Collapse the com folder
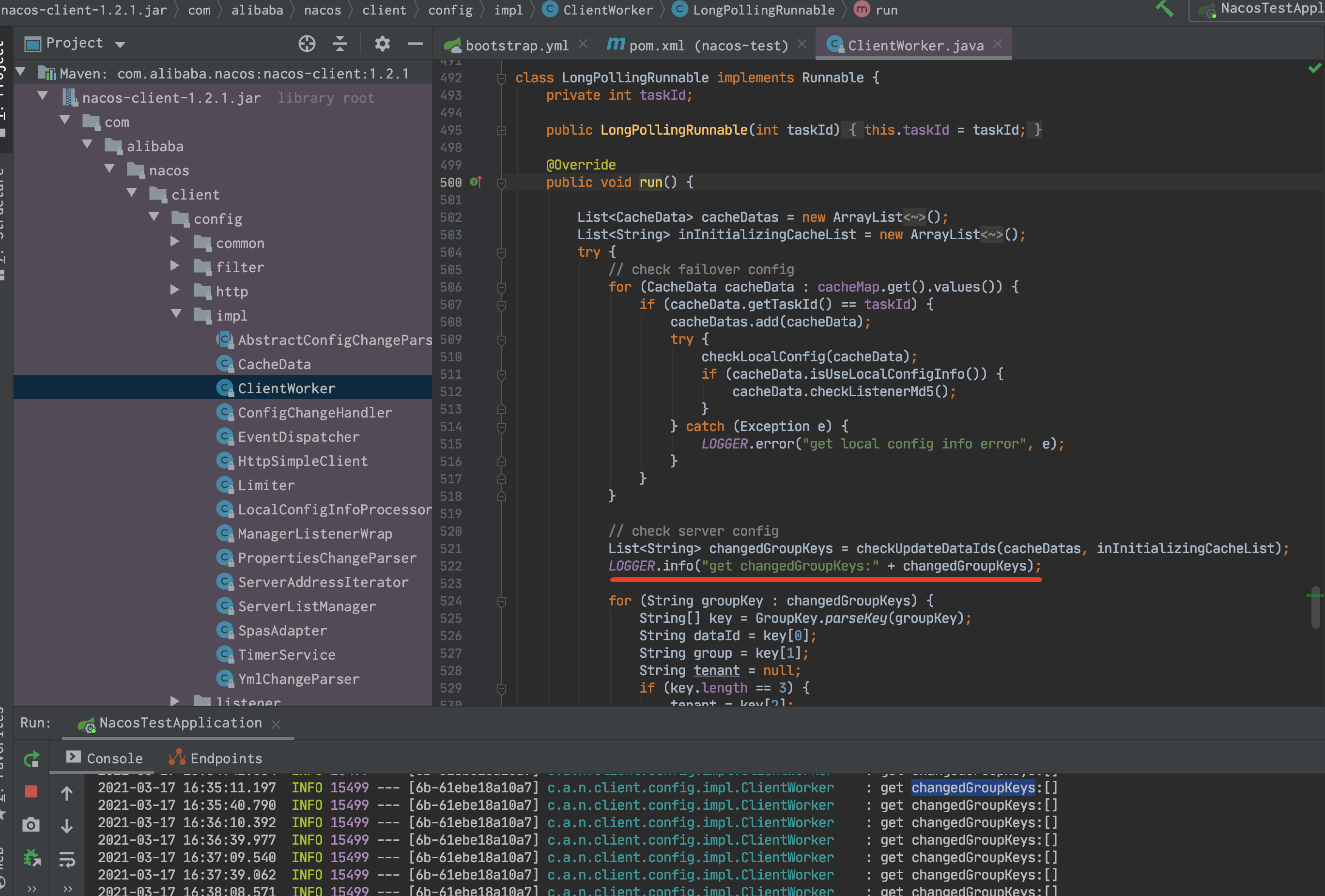Screen dimensions: 1325x896 point(65,120)
